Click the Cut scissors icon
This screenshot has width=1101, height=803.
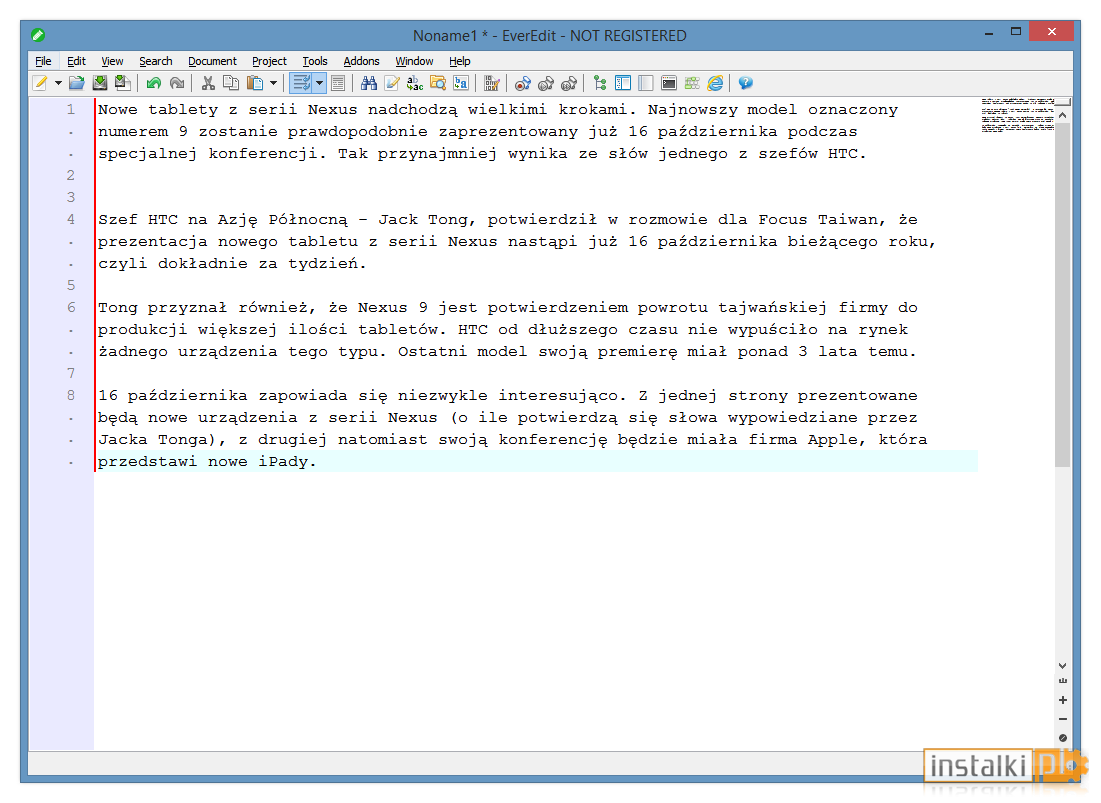point(208,84)
